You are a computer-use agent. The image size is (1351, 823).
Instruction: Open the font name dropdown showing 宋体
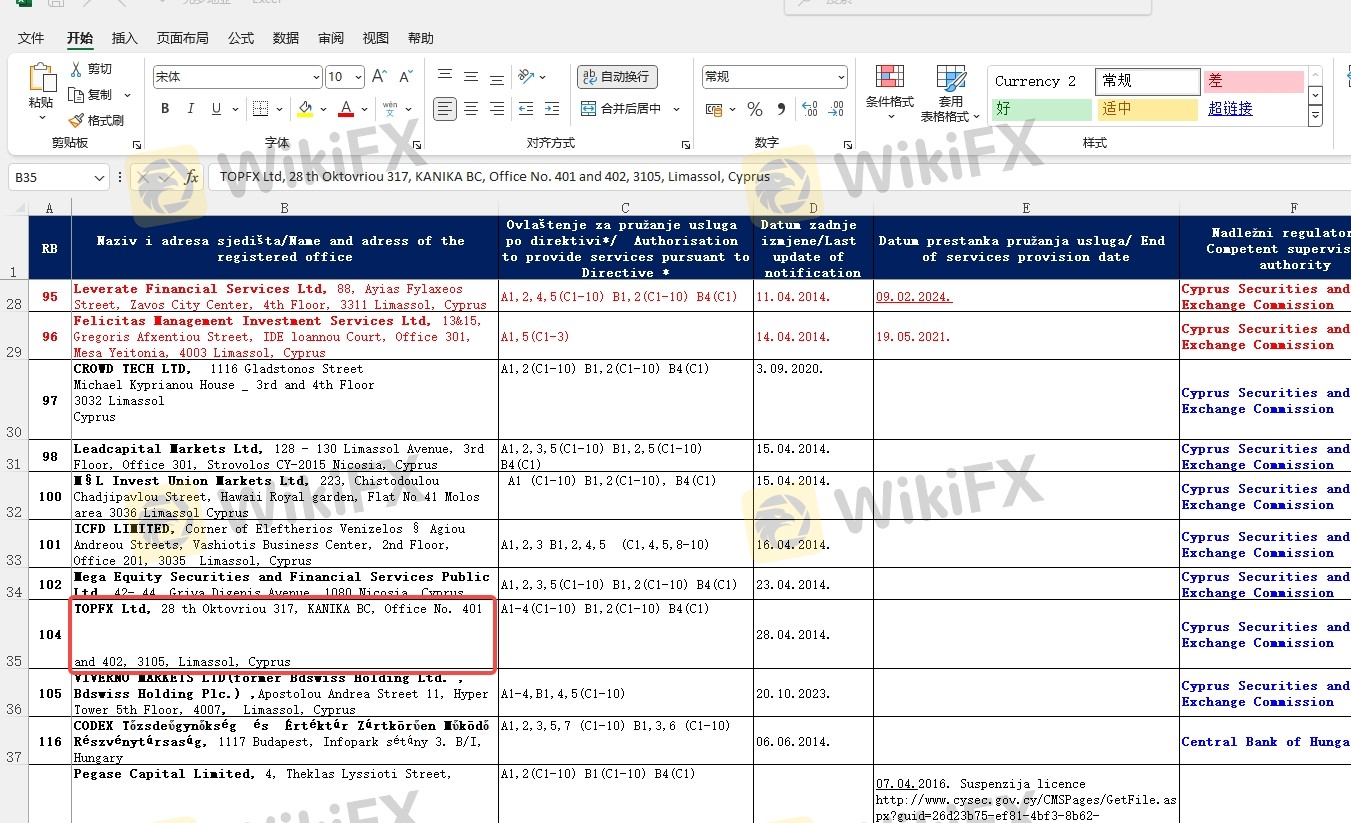coord(316,77)
